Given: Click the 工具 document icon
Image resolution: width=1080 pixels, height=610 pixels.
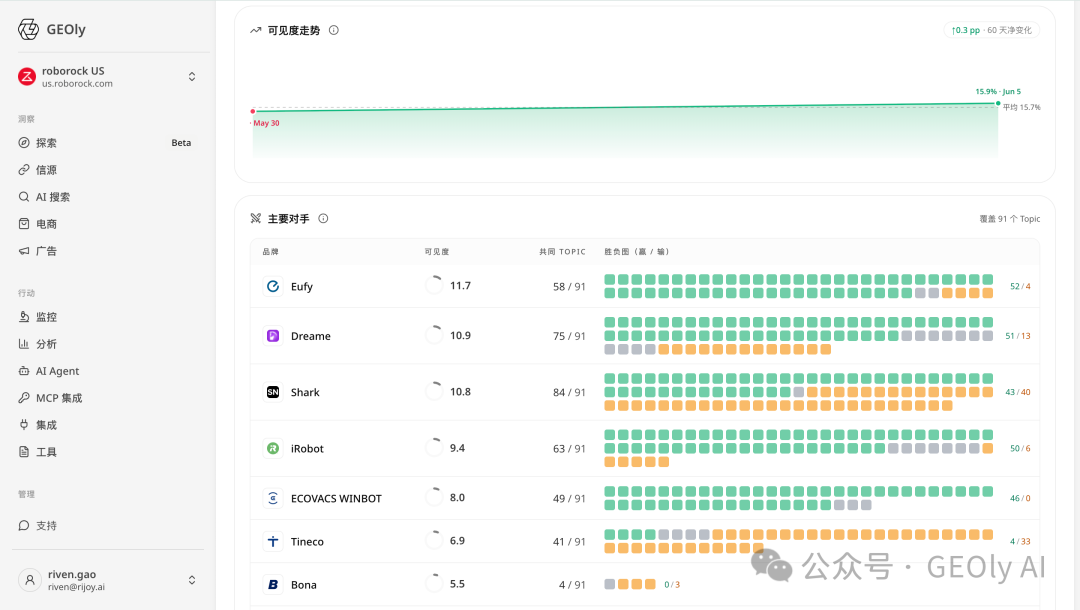Looking at the screenshot, I should click(x=24, y=452).
